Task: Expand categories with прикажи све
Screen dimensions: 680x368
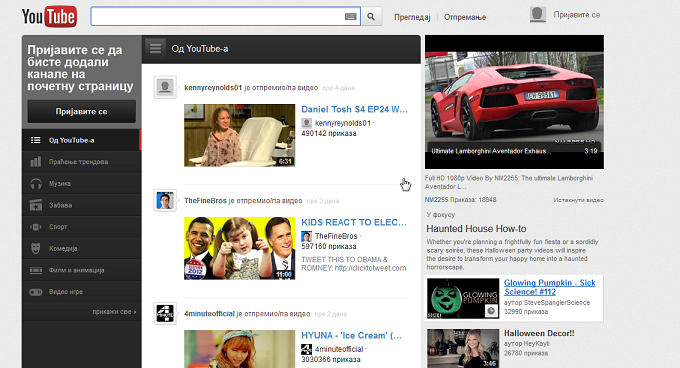Action: tap(114, 312)
